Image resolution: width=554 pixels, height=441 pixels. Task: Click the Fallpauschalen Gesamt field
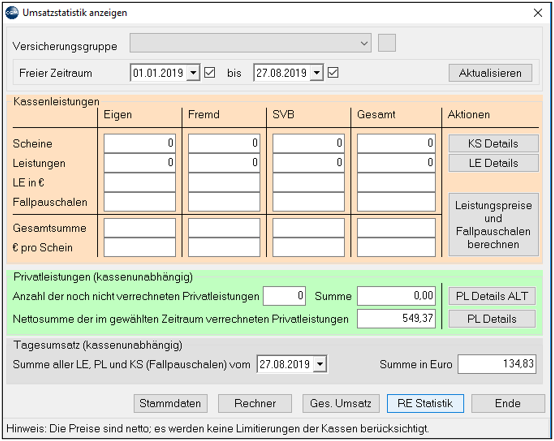(396, 202)
